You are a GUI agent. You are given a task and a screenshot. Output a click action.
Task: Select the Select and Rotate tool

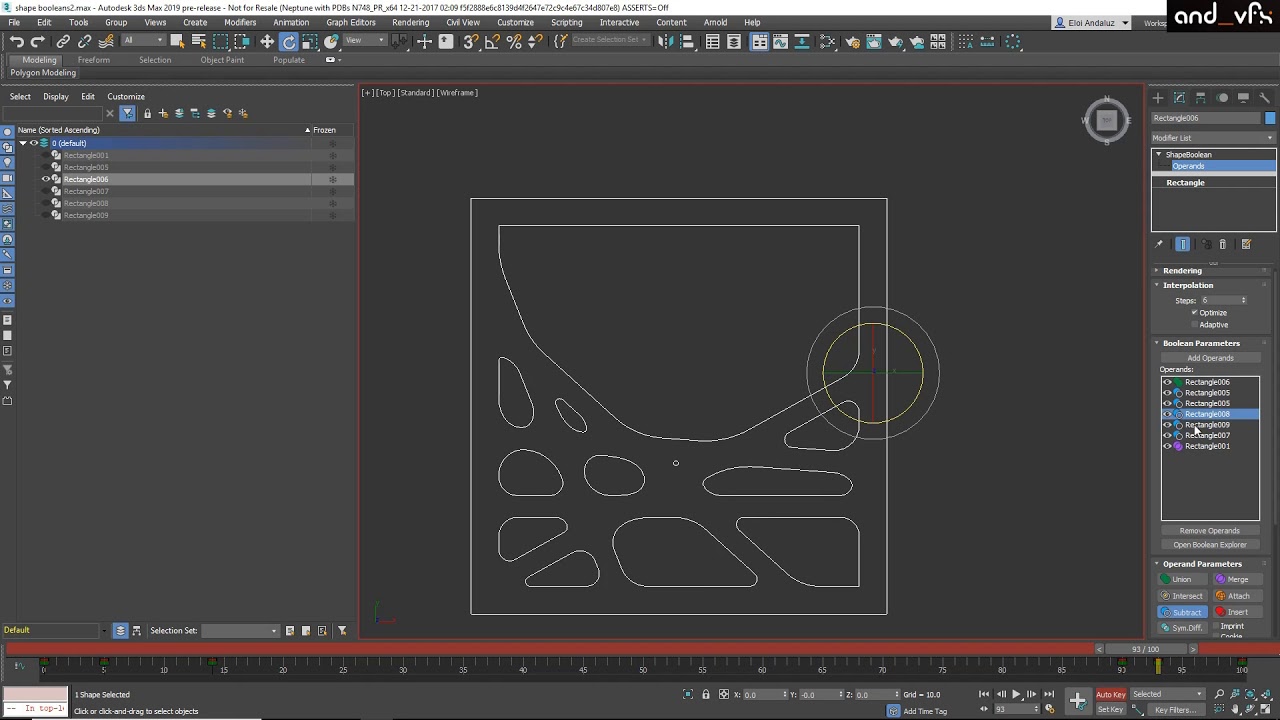pos(288,41)
